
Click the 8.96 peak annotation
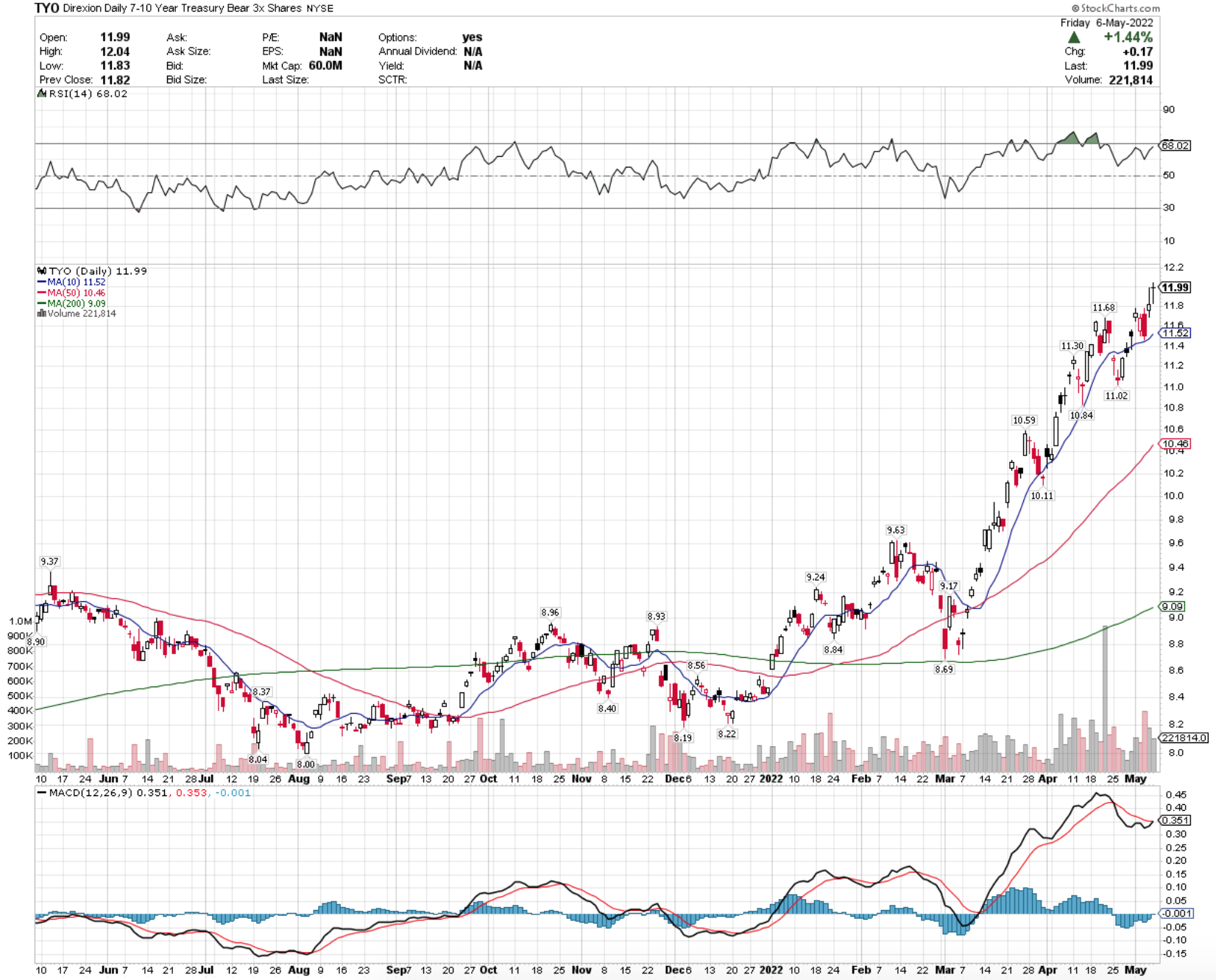tap(550, 612)
